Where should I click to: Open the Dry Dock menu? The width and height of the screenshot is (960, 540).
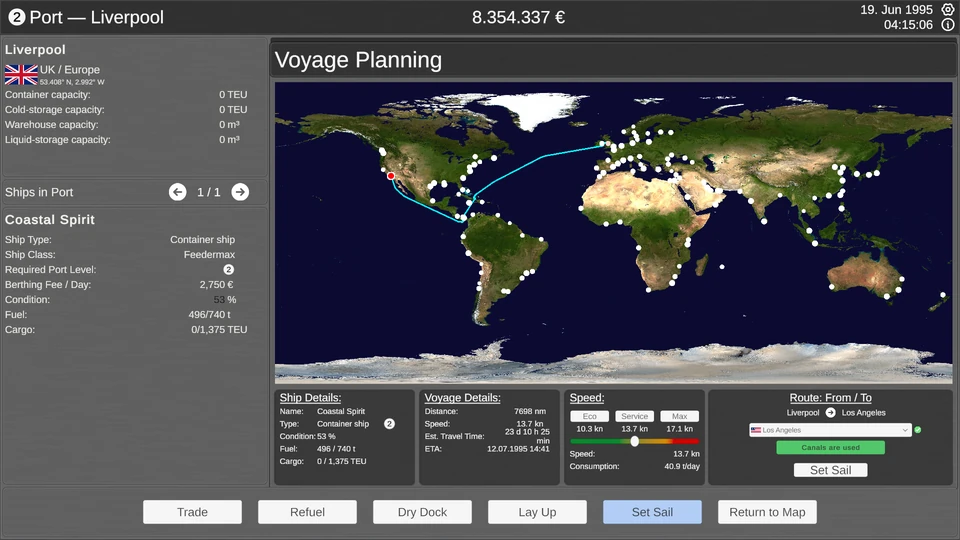422,512
